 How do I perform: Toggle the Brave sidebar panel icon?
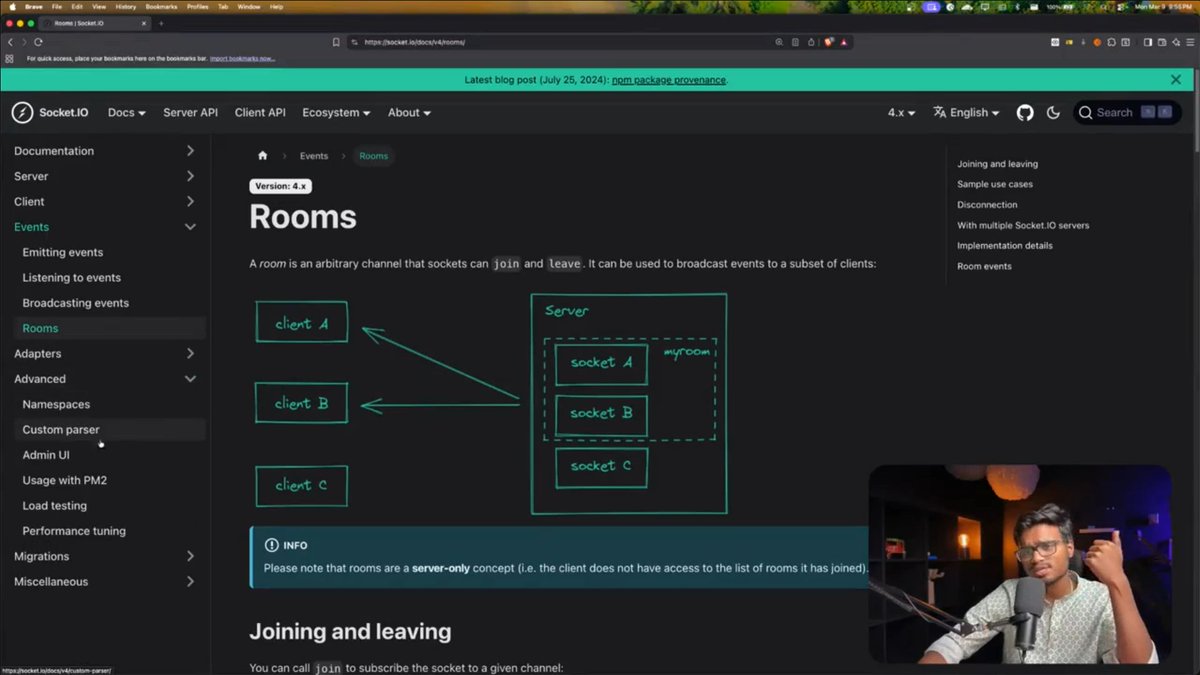coord(1147,42)
